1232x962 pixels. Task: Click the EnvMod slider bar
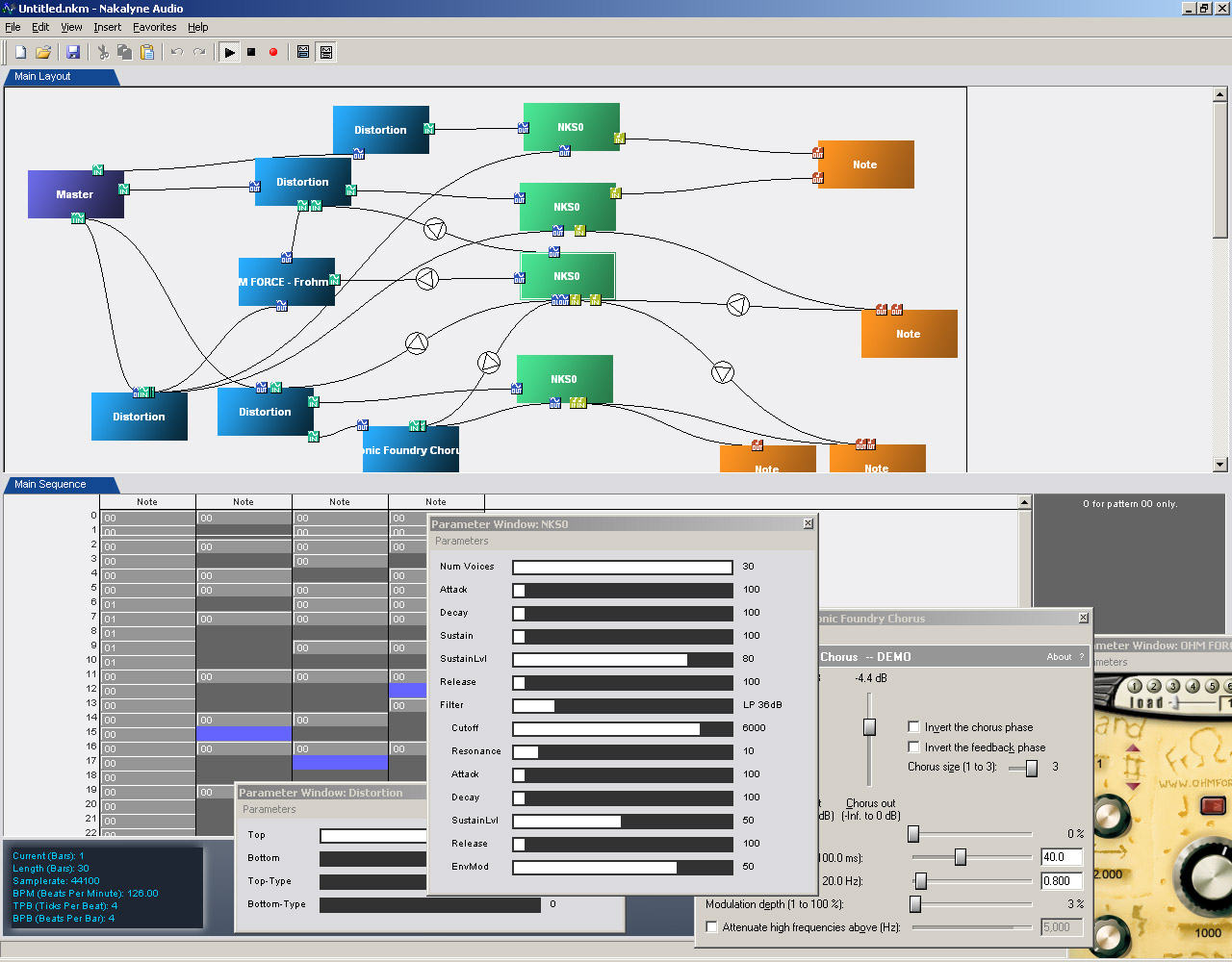pyautogui.click(x=623, y=867)
